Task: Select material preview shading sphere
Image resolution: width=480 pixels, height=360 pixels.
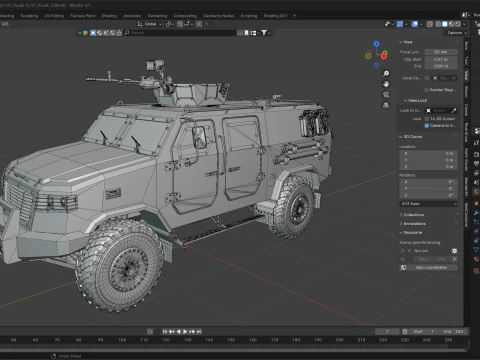Action: click(x=451, y=24)
